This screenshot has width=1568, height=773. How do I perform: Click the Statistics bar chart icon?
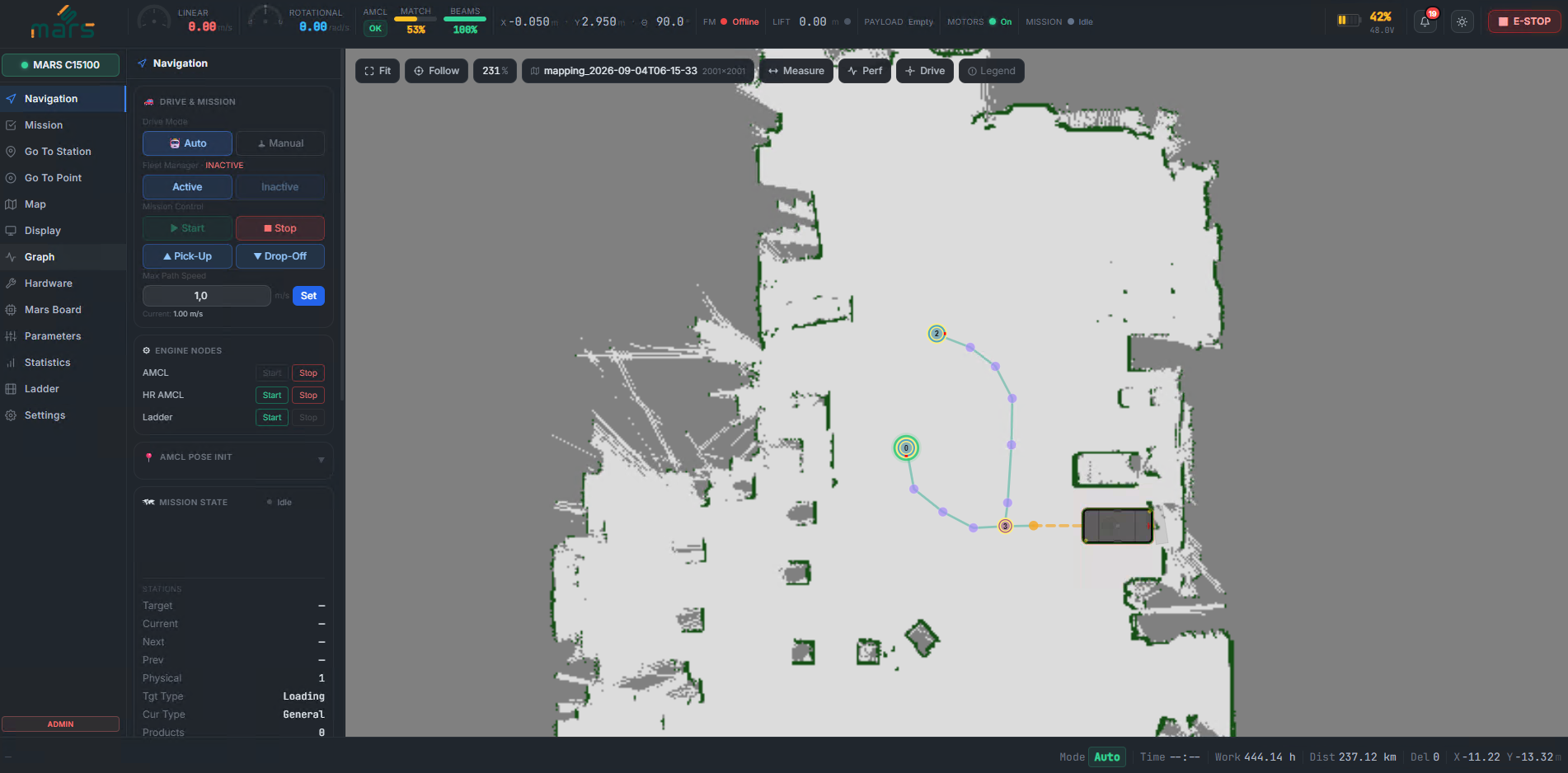pos(11,363)
